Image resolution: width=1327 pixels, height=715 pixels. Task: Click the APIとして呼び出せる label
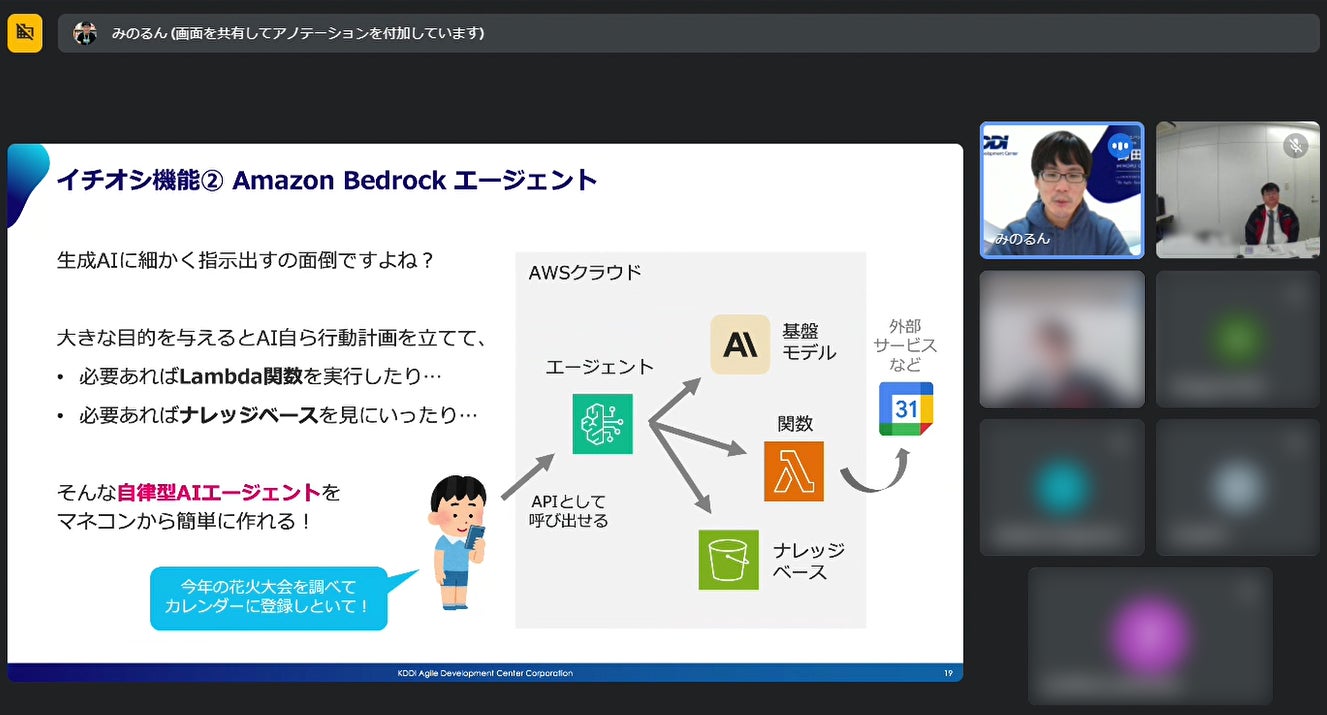[569, 511]
